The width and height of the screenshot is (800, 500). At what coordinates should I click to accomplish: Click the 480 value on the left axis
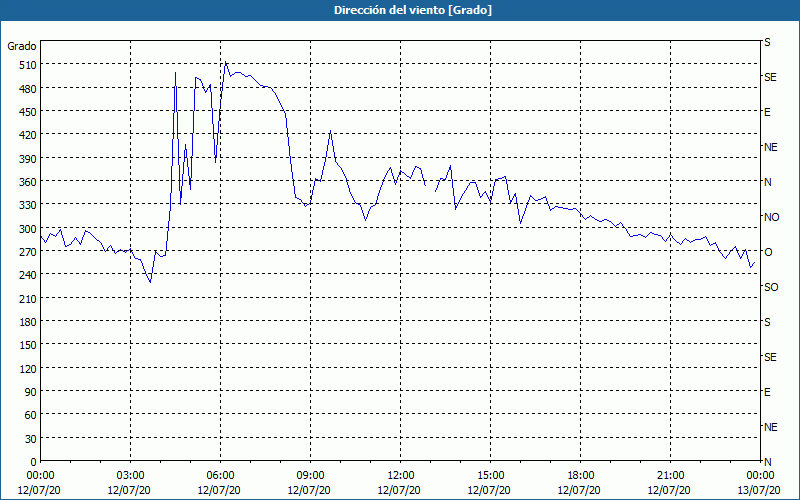click(28, 89)
